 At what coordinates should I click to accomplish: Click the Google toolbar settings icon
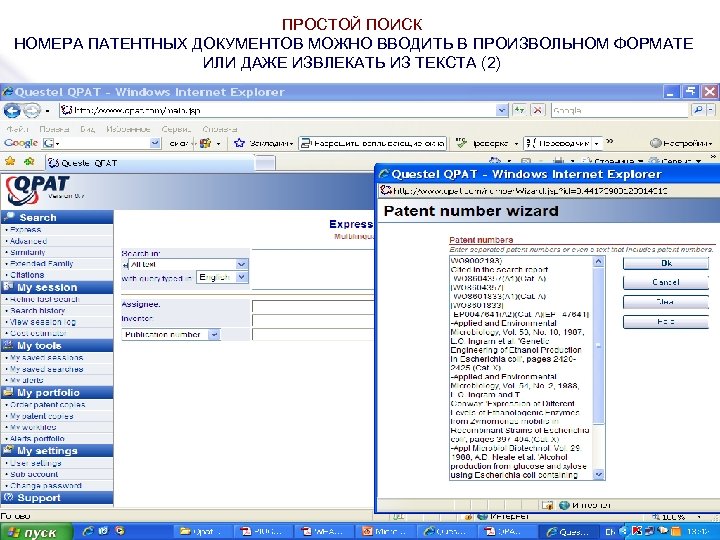pos(681,143)
